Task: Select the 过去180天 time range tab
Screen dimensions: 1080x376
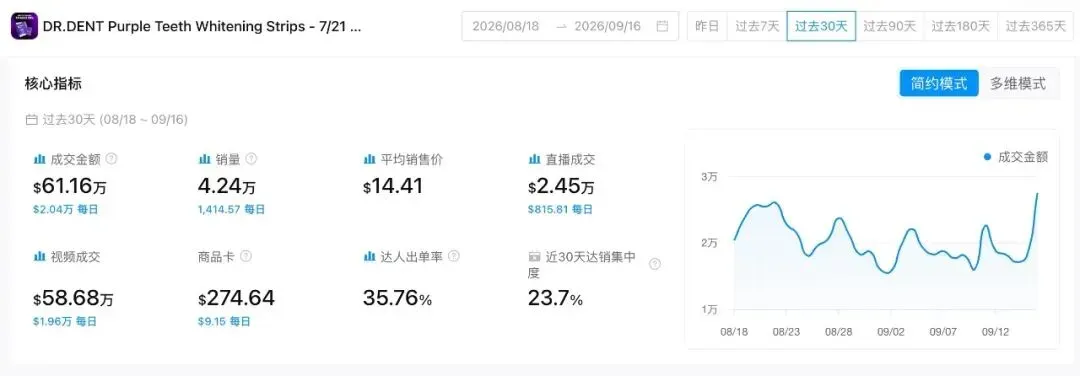Action: pos(961,26)
